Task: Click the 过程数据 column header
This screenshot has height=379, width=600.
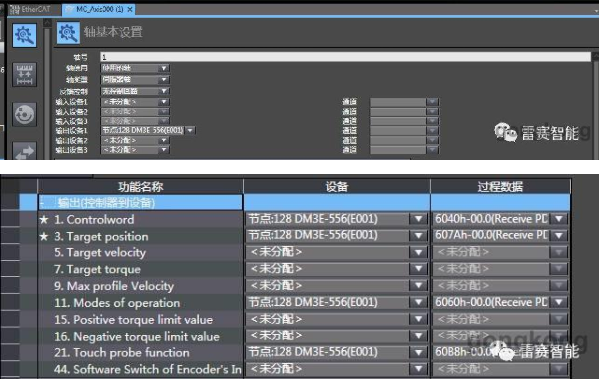Action: click(500, 186)
